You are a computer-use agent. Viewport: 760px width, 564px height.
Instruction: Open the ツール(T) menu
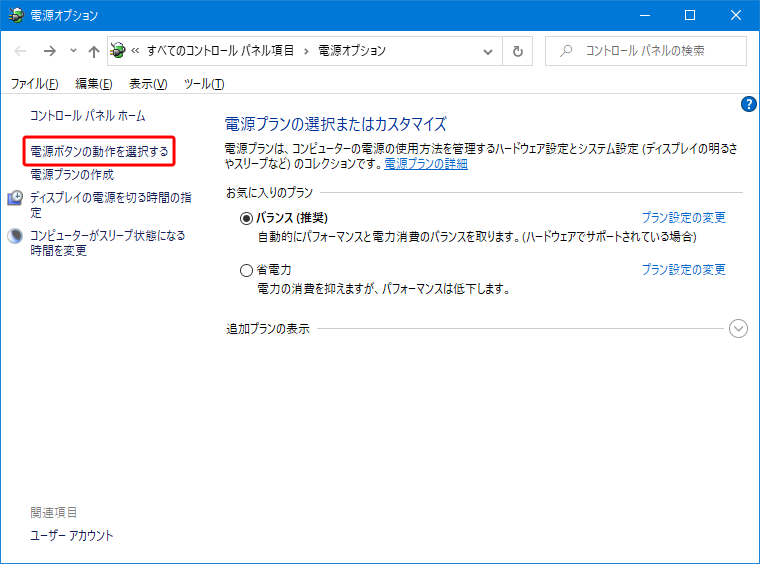coord(204,84)
